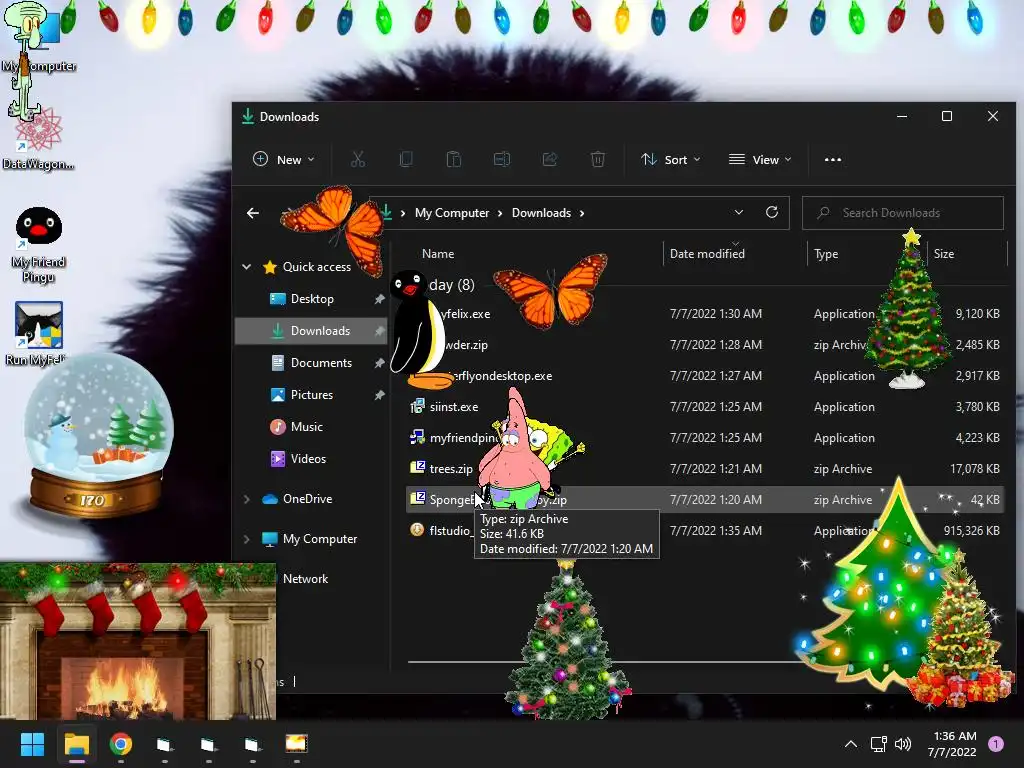Open the Sort dropdown menu
This screenshot has width=1024, height=768.
click(670, 159)
